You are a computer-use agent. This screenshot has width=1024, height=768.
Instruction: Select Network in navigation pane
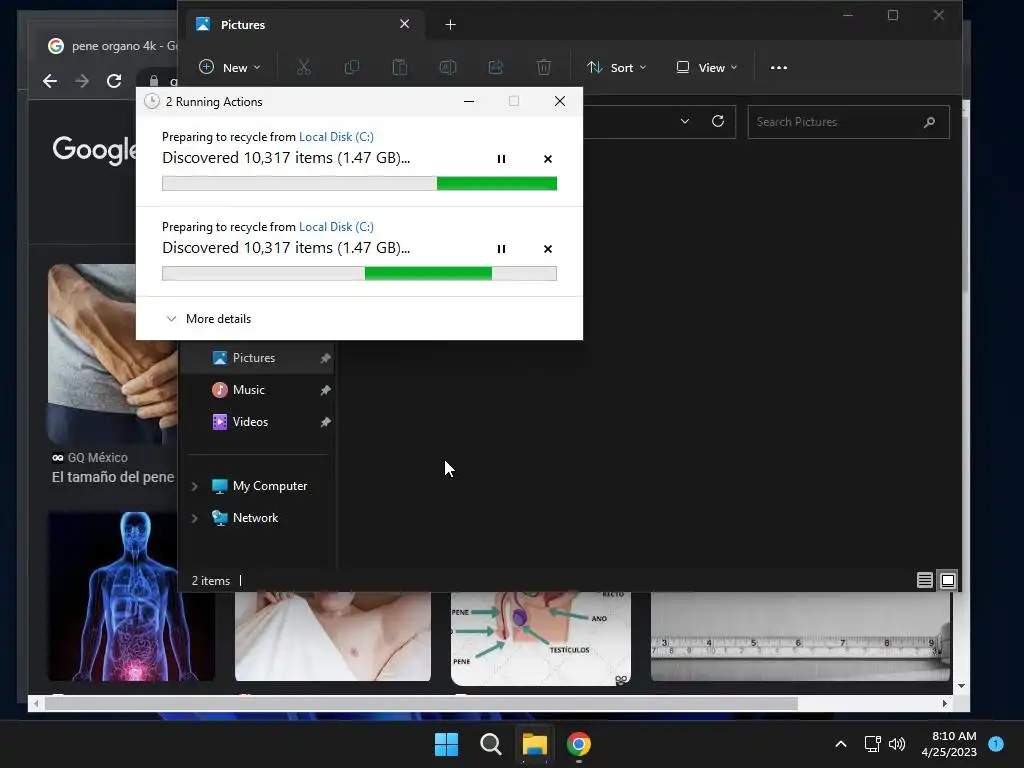(x=255, y=518)
